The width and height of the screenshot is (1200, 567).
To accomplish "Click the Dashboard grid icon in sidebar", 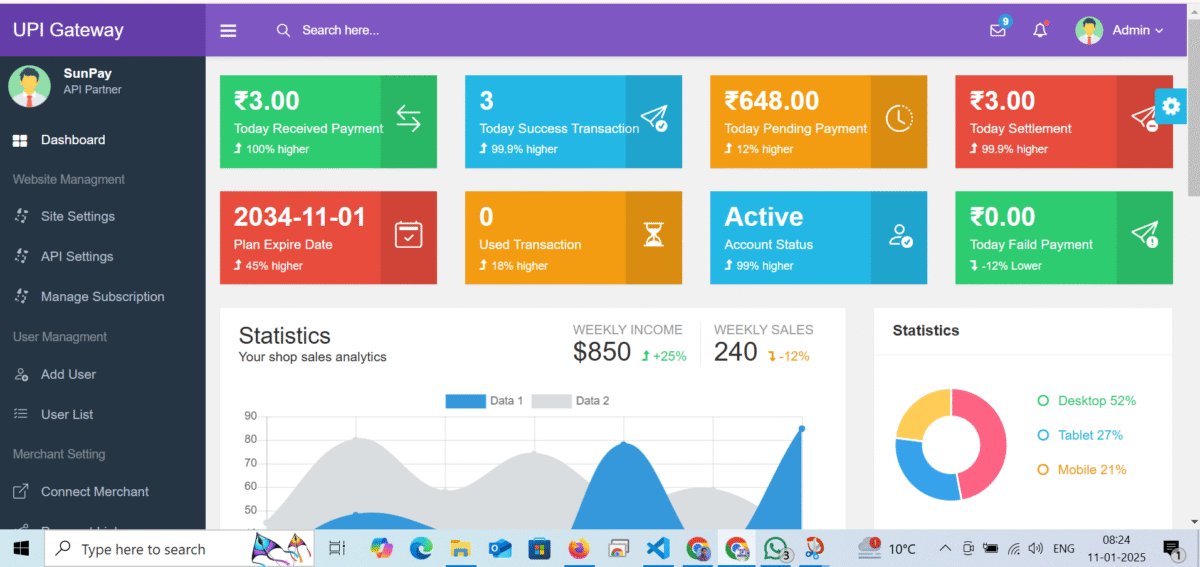I will [20, 141].
